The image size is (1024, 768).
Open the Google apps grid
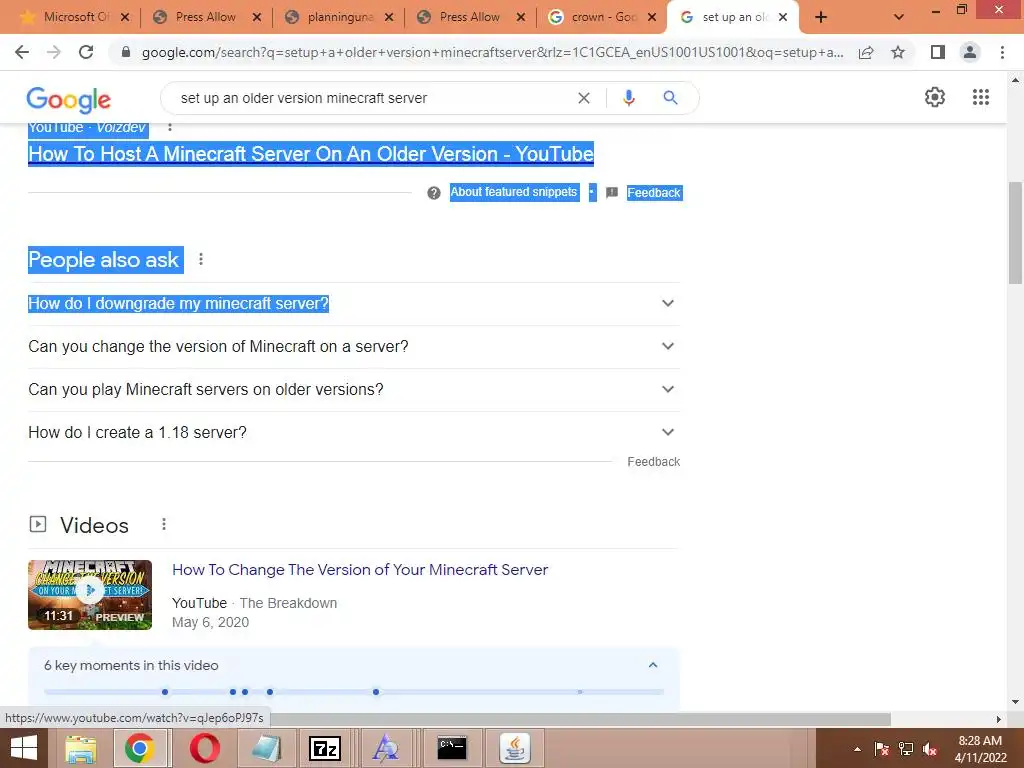(980, 97)
